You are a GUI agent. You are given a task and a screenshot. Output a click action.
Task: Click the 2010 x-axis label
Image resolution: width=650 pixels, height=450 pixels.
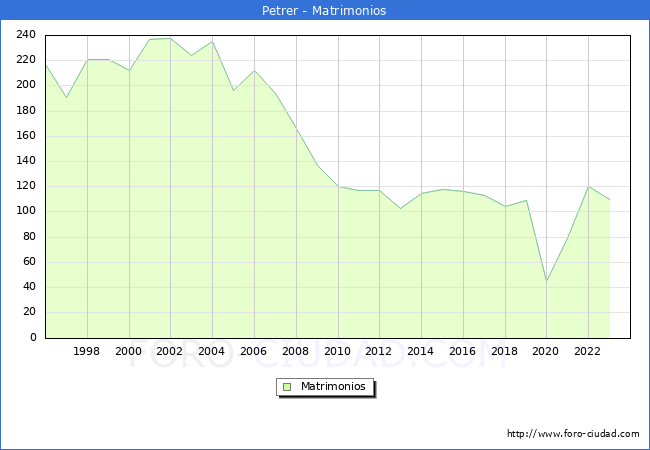coord(337,351)
